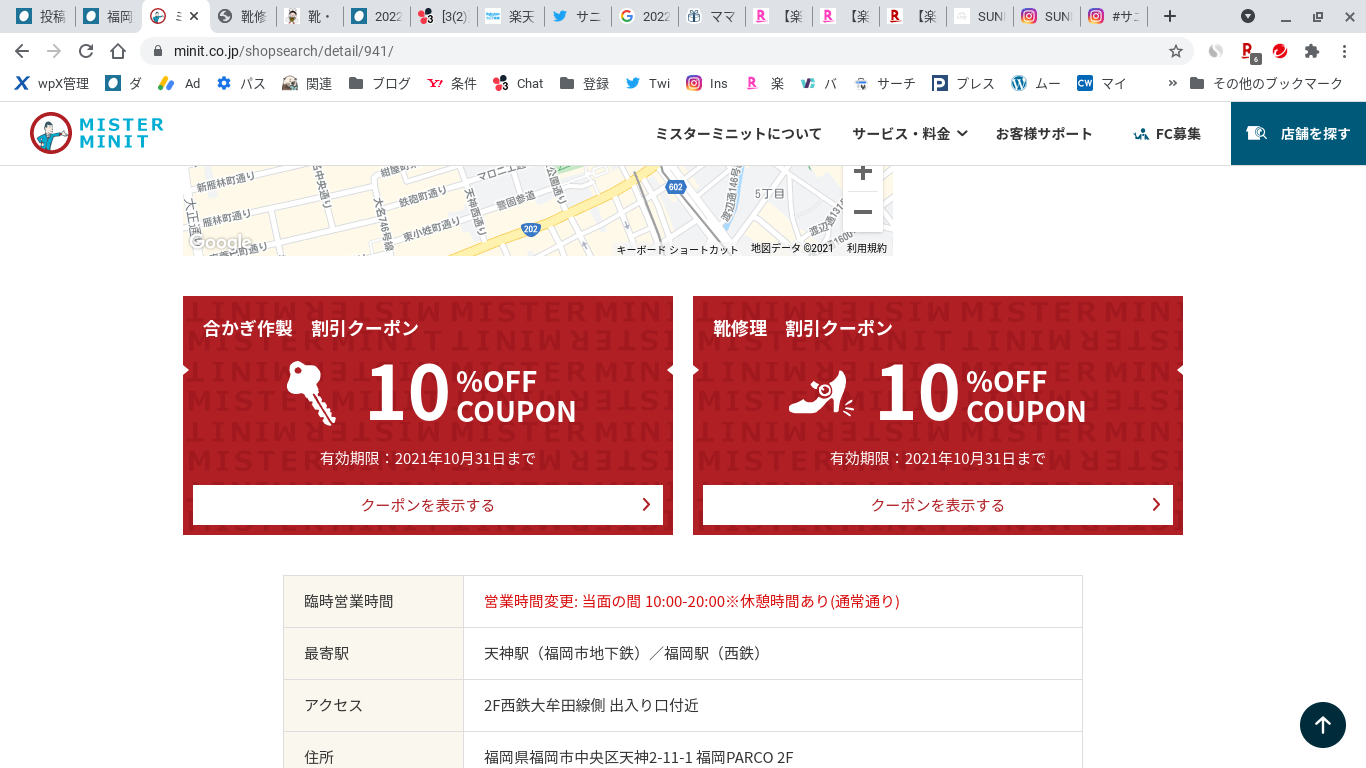Viewport: 1366px width, 768px height.
Task: Open その他のブックマーク folder
Action: tap(1266, 84)
